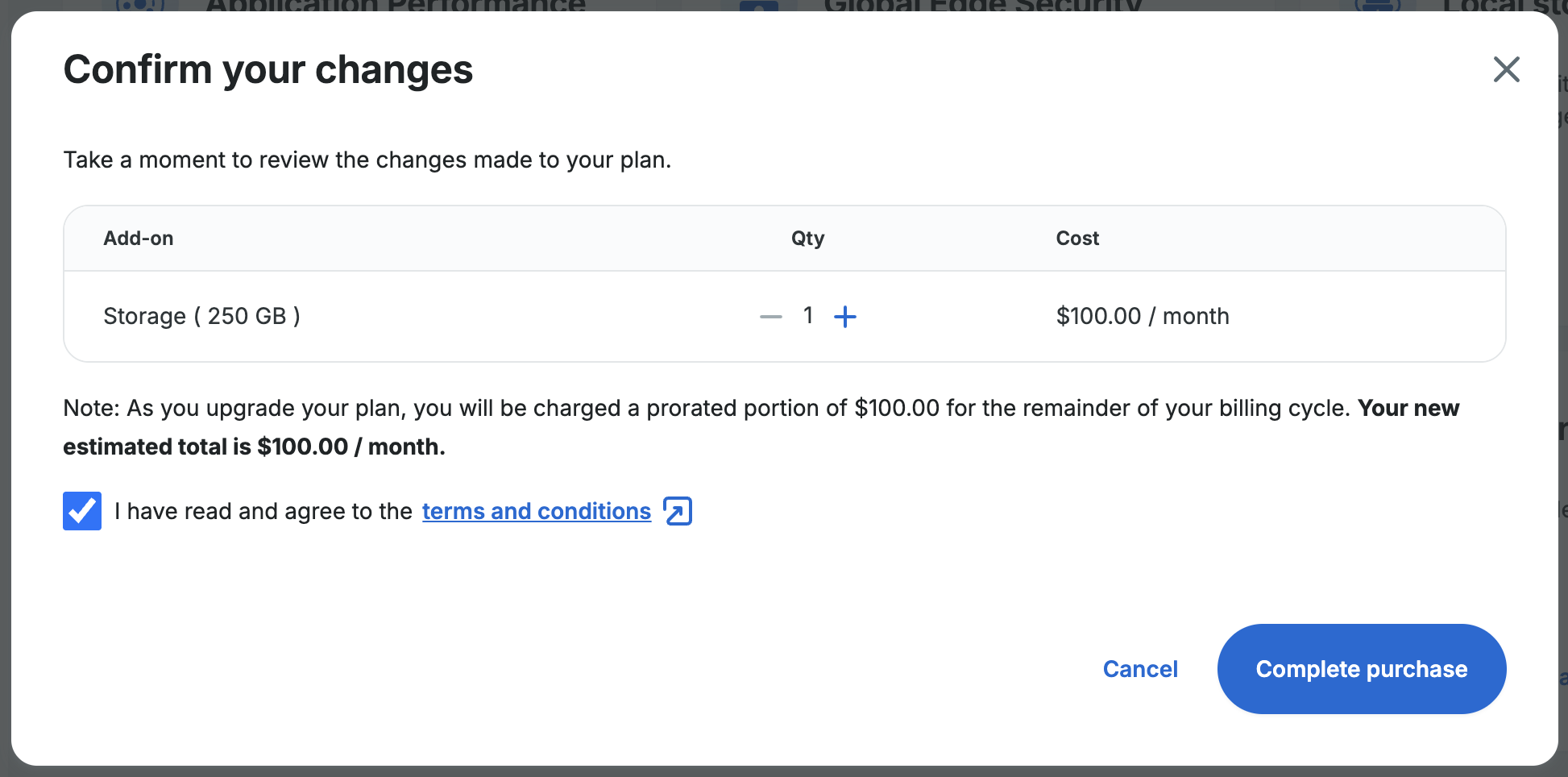Click the plus icon to increase Storage quantity

[845, 317]
